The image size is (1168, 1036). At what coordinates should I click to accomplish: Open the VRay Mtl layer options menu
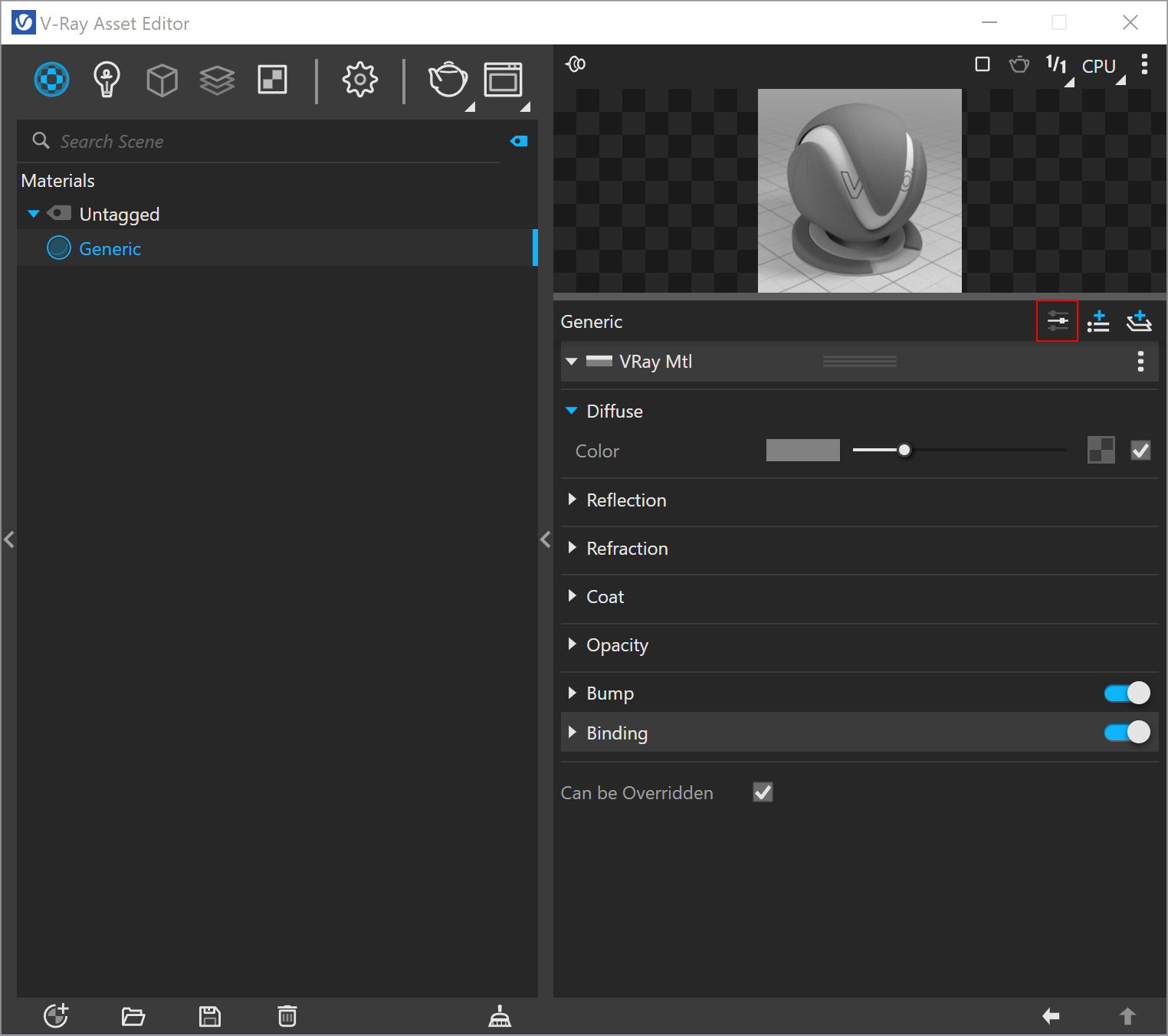1140,362
